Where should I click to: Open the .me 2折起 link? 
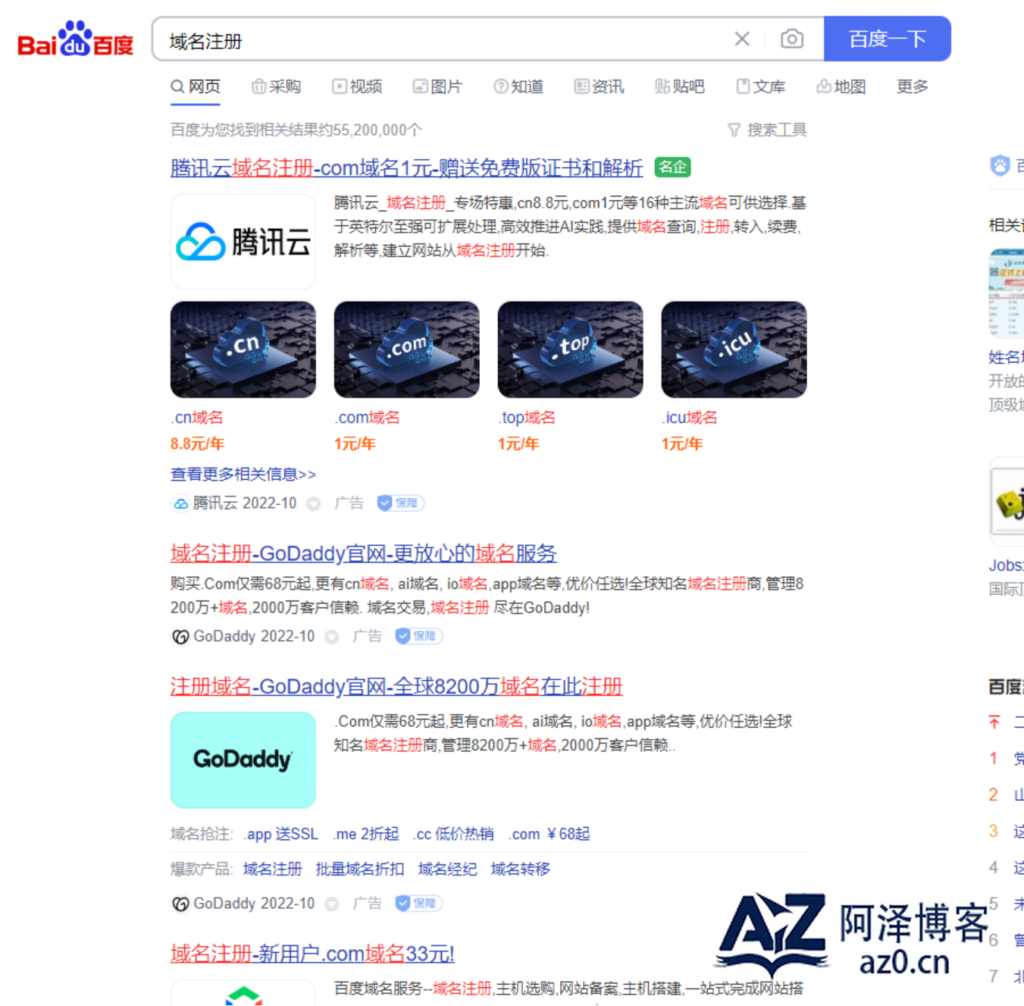click(x=366, y=834)
